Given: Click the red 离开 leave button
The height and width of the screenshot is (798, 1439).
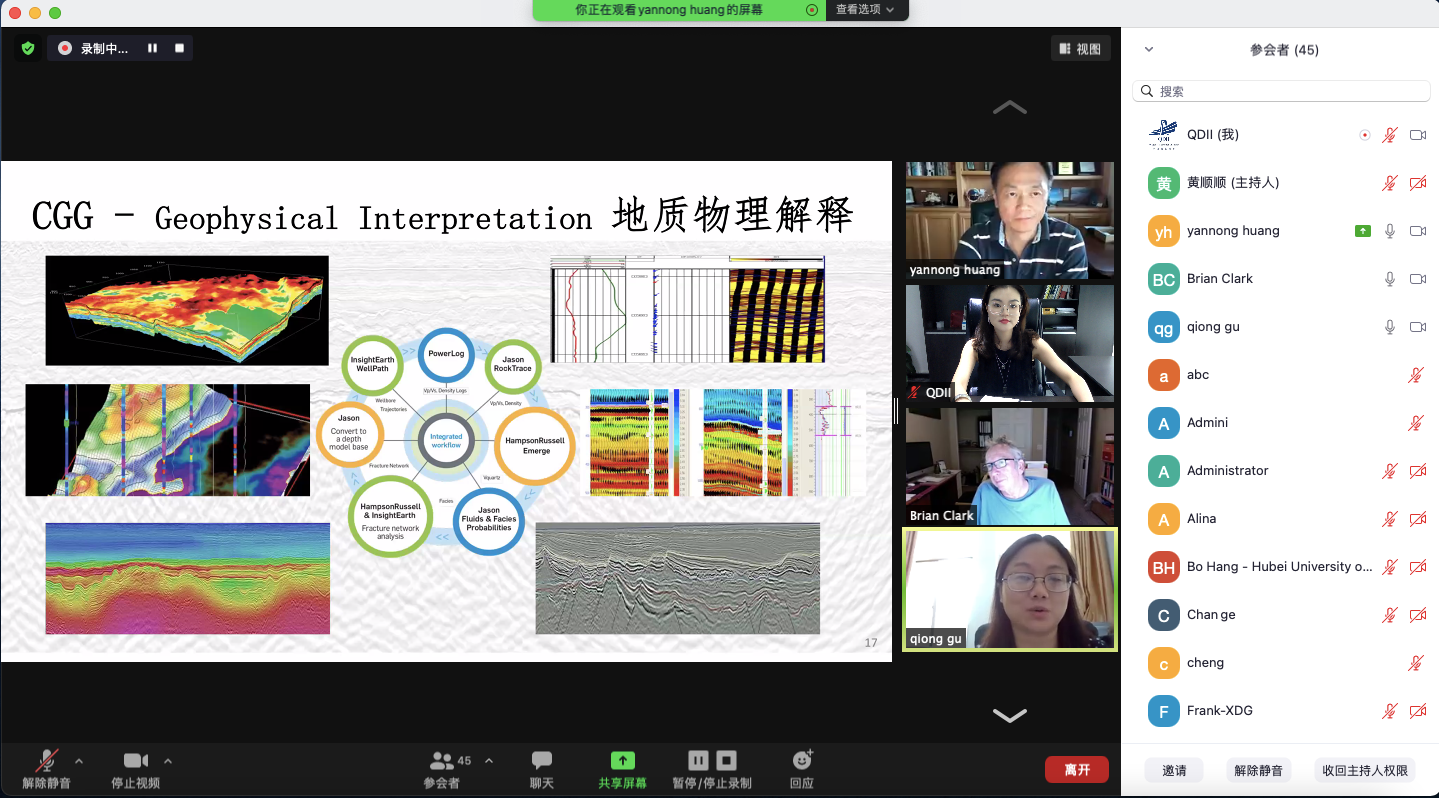Looking at the screenshot, I should (1077, 769).
